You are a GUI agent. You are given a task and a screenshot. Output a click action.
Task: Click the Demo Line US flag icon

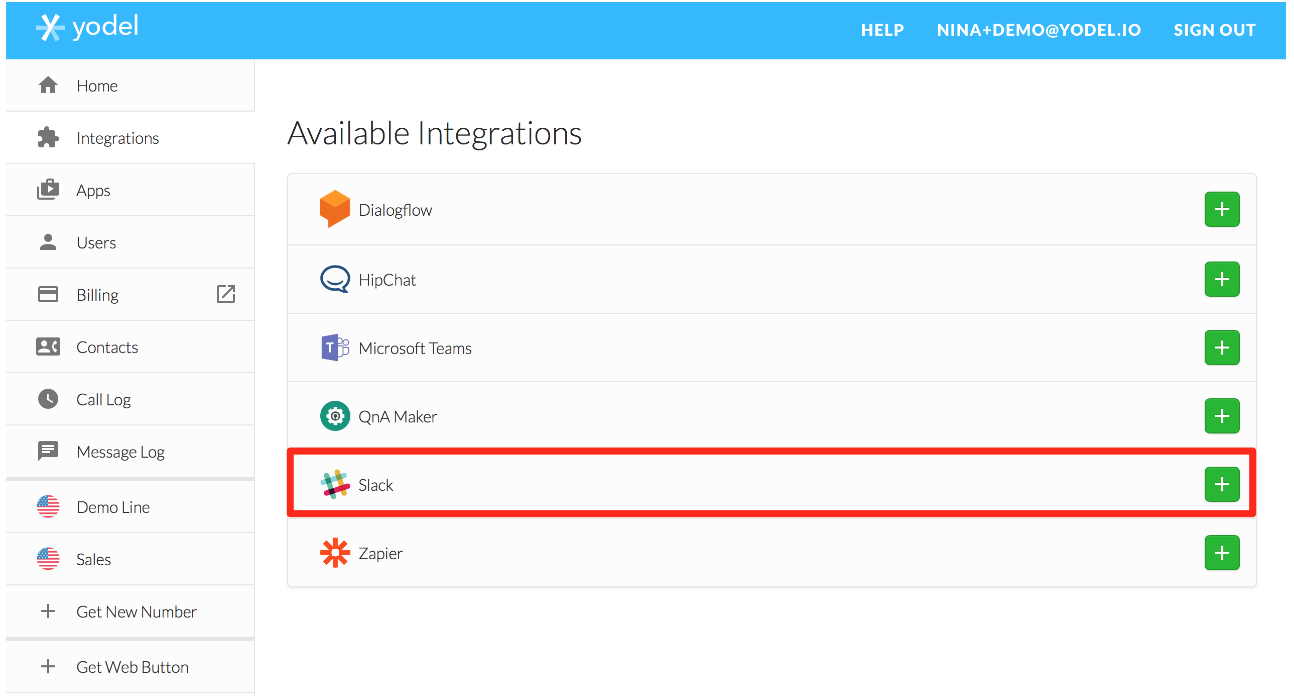48,507
